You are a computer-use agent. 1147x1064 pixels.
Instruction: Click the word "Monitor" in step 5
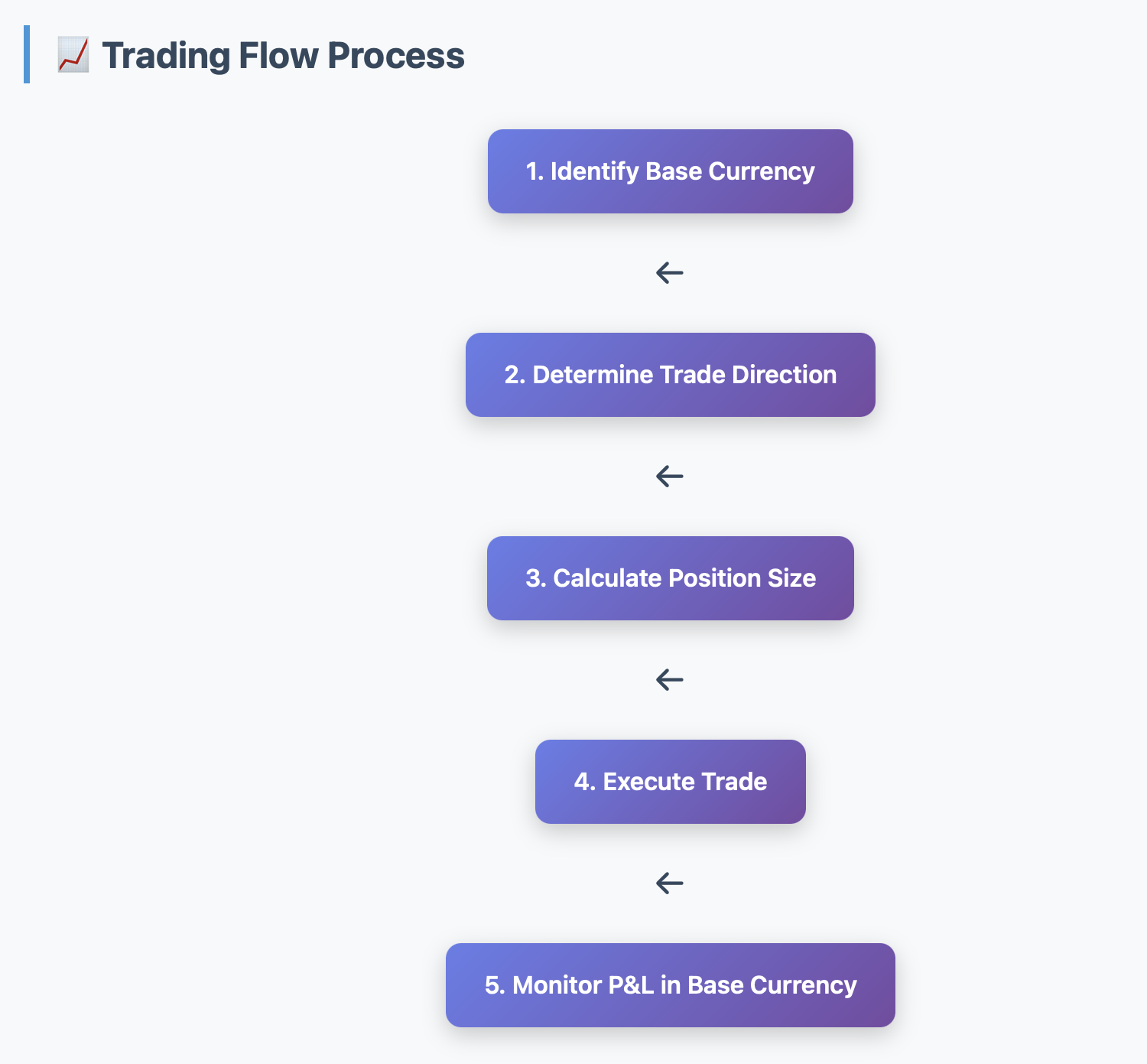tap(557, 985)
